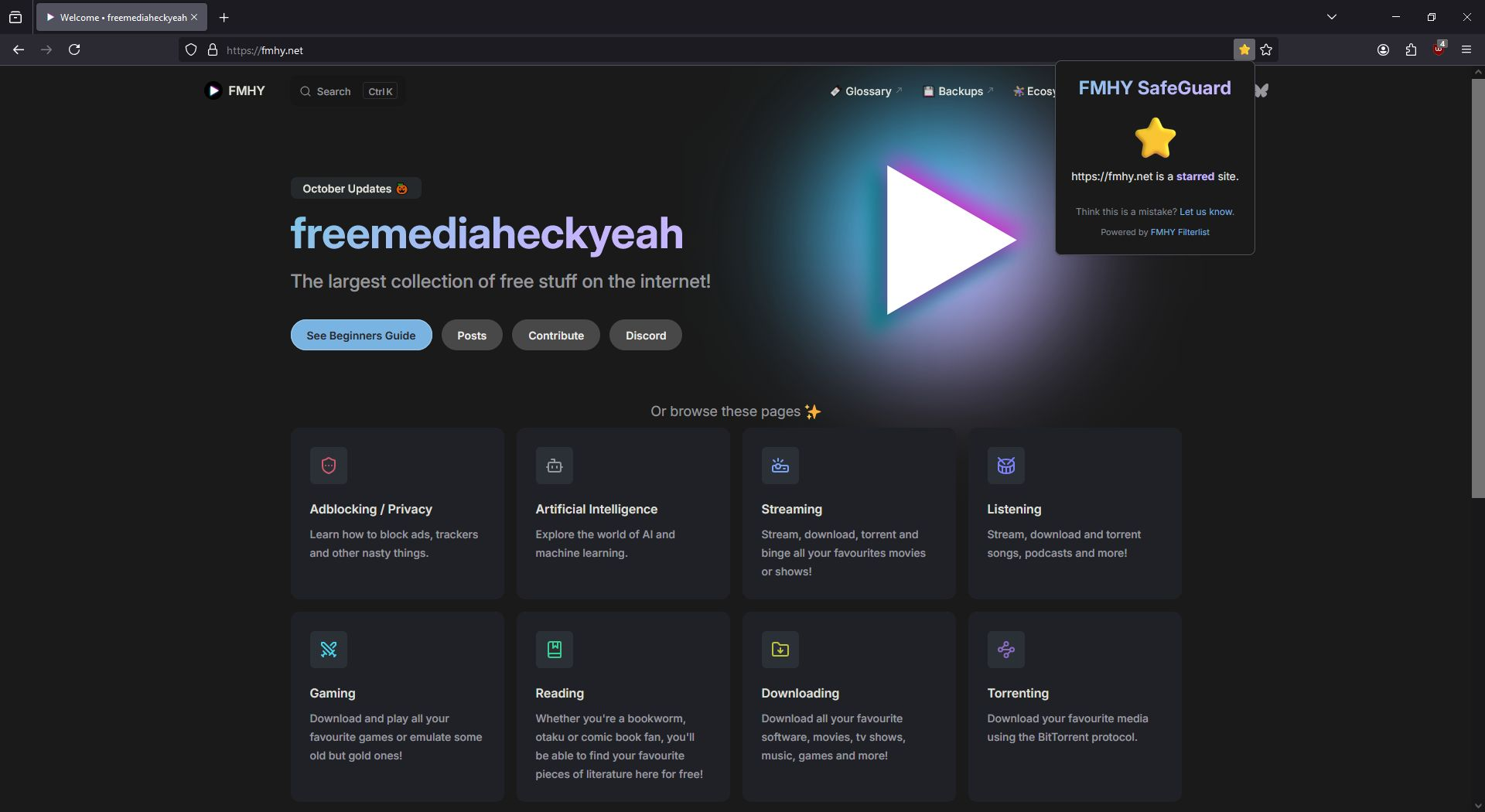The width and height of the screenshot is (1485, 812).
Task: Open the Reading card title
Action: [x=559, y=693]
